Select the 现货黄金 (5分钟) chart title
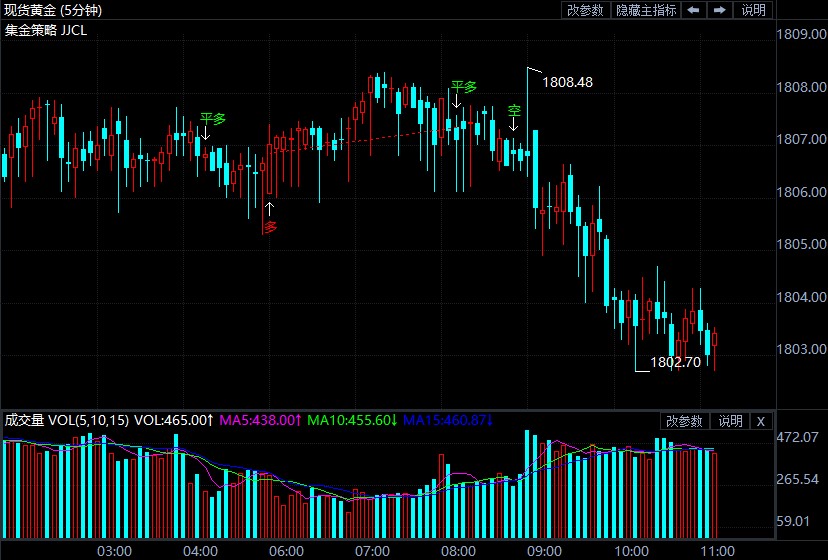 point(53,10)
